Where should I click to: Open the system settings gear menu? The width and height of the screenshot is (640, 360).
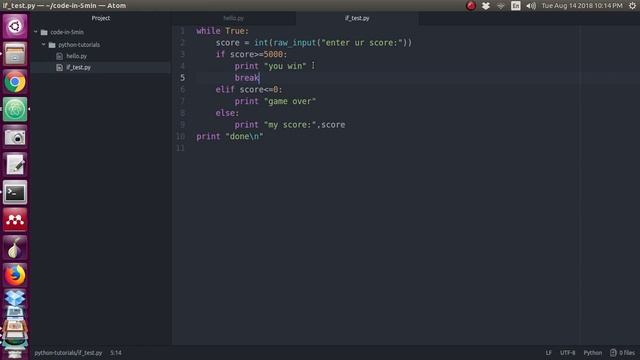[x=632, y=6]
